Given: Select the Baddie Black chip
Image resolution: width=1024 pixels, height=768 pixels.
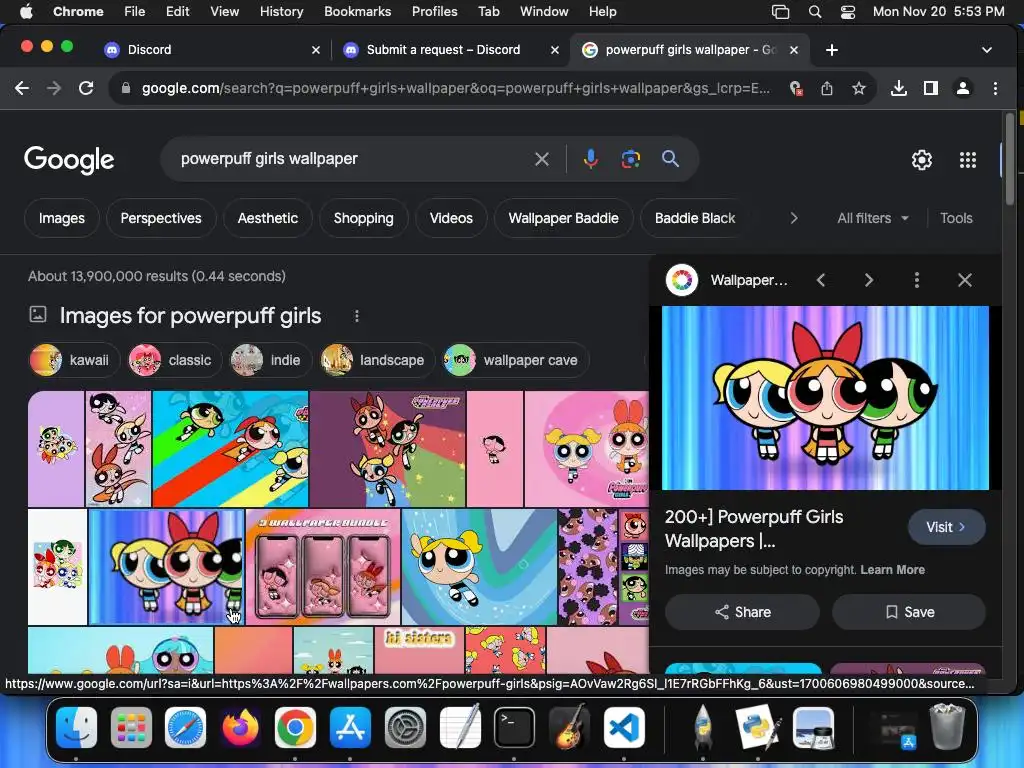Looking at the screenshot, I should pyautogui.click(x=695, y=218).
